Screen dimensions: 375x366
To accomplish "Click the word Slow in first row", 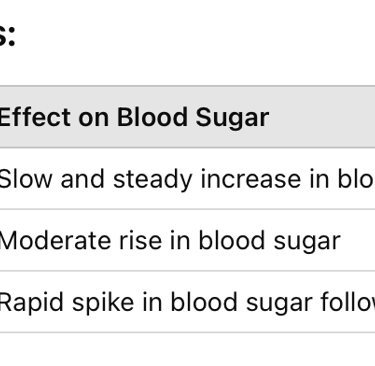I will [26, 179].
